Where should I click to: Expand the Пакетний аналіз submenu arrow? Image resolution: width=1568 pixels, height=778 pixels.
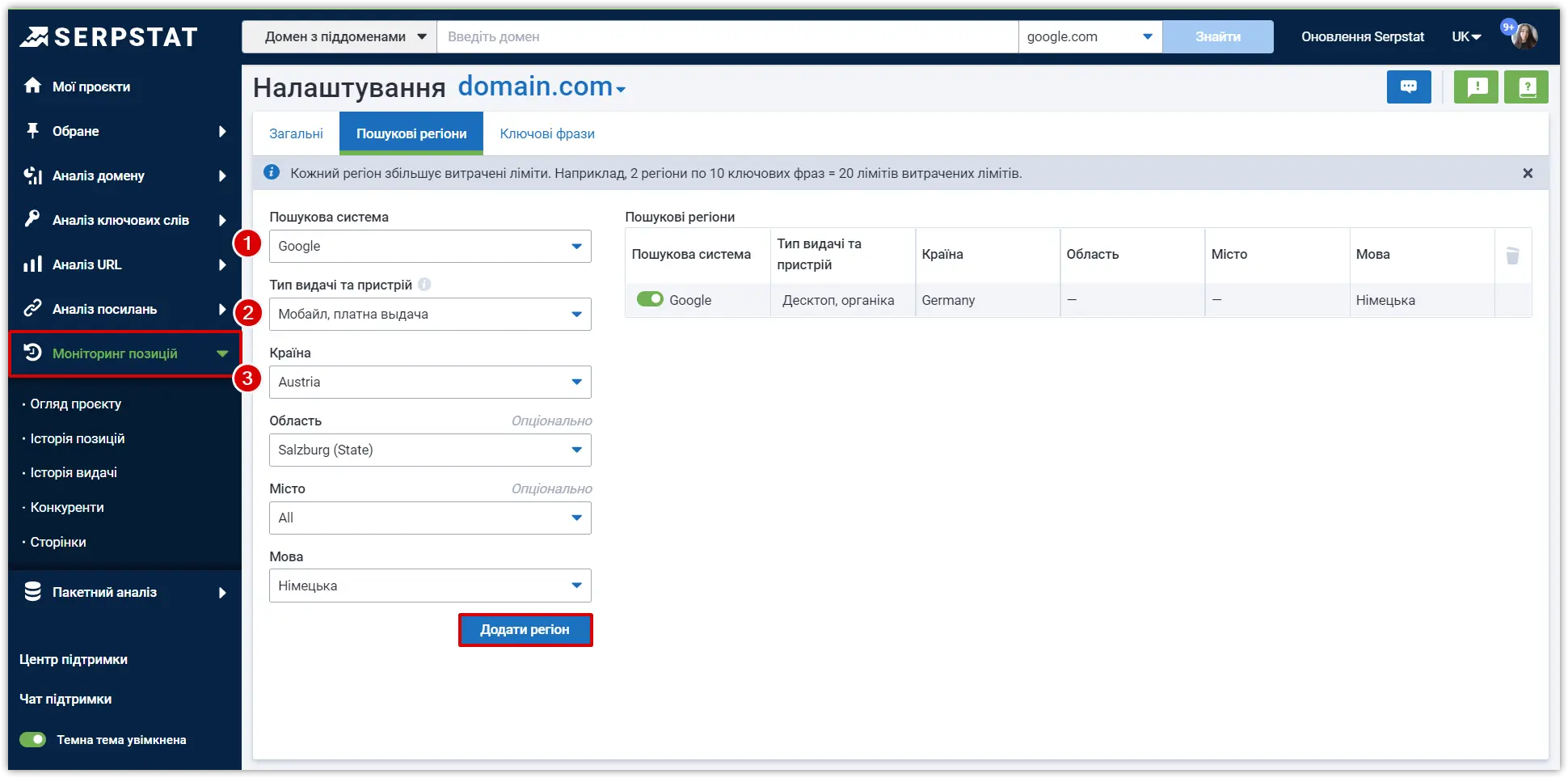pos(222,593)
